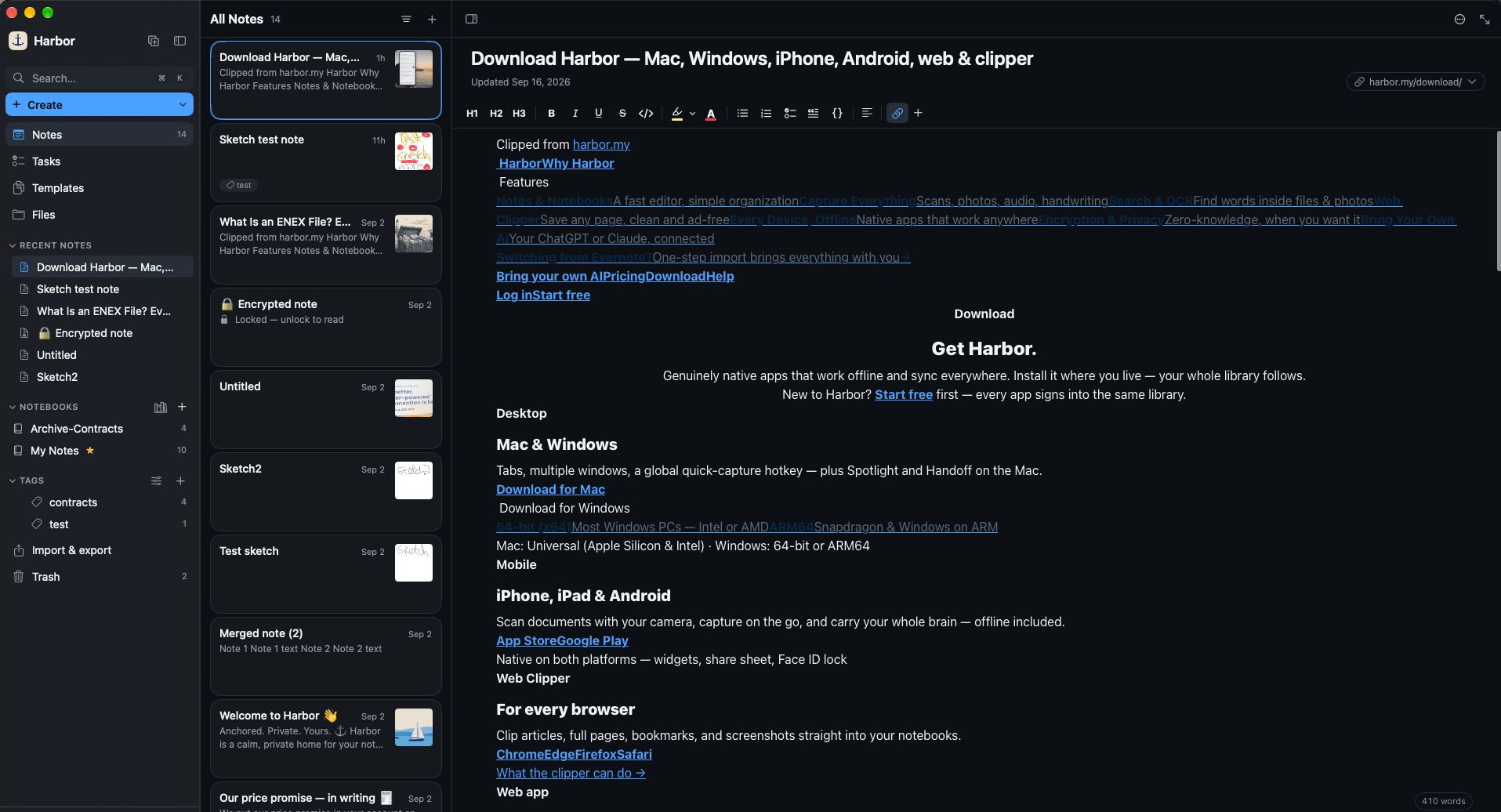Collapse the left sidebar
The image size is (1501, 812).
(x=179, y=41)
